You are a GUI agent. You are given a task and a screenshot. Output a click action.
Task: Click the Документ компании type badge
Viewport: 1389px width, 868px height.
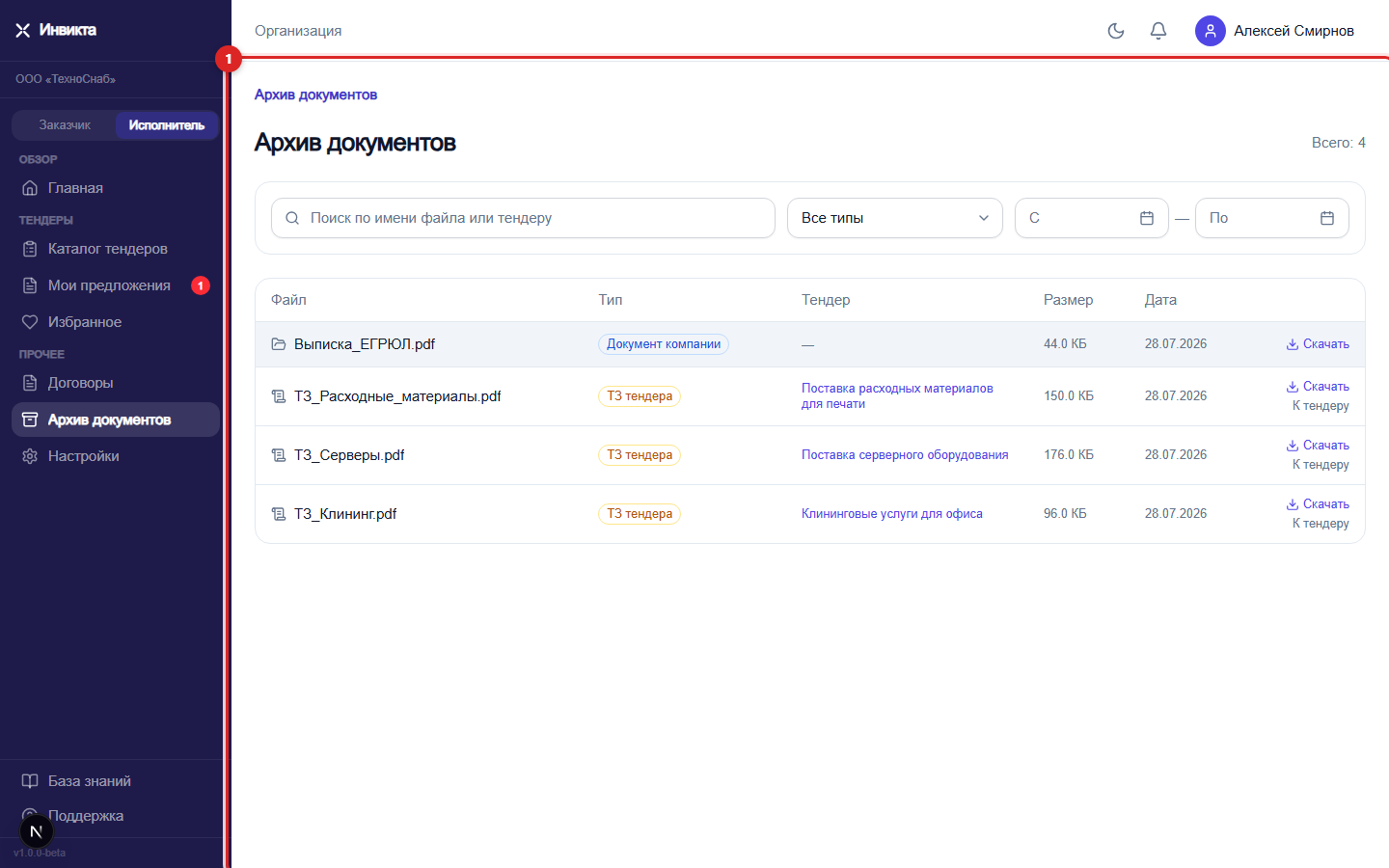[x=664, y=344]
